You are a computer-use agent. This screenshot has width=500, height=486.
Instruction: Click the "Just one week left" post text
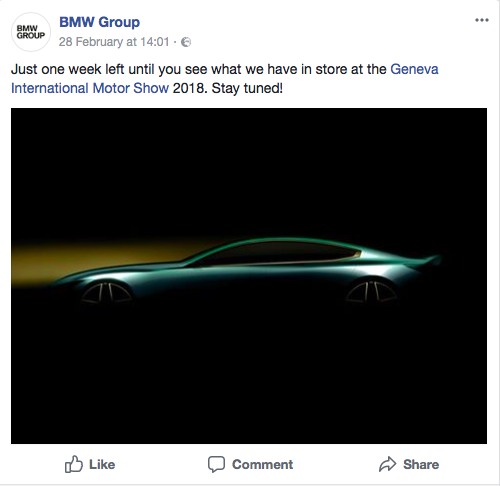point(56,69)
